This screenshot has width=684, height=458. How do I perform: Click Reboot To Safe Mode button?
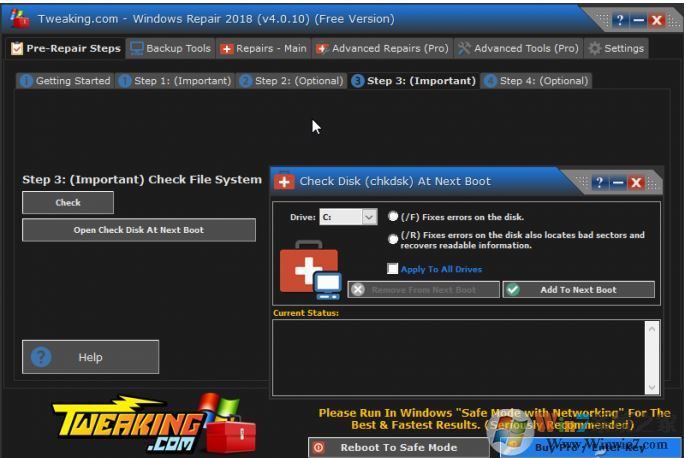point(398,448)
